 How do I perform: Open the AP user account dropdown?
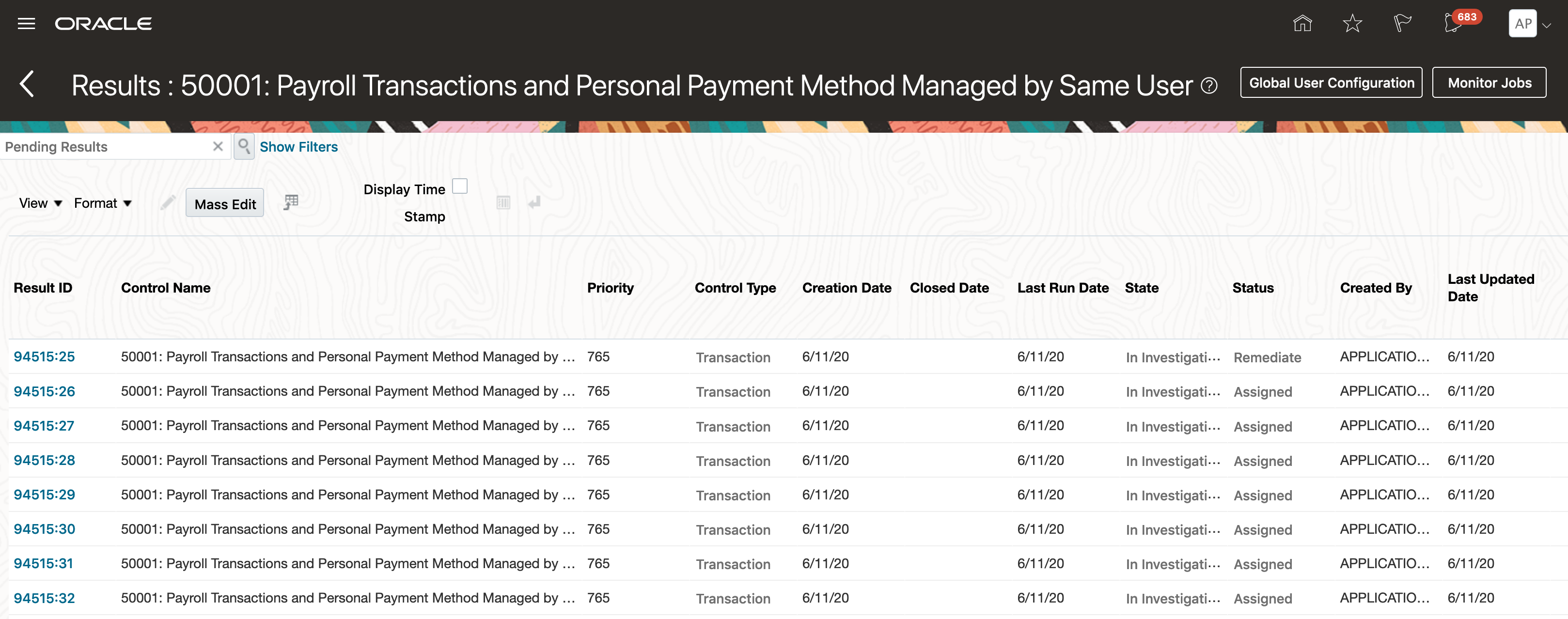(x=1529, y=24)
